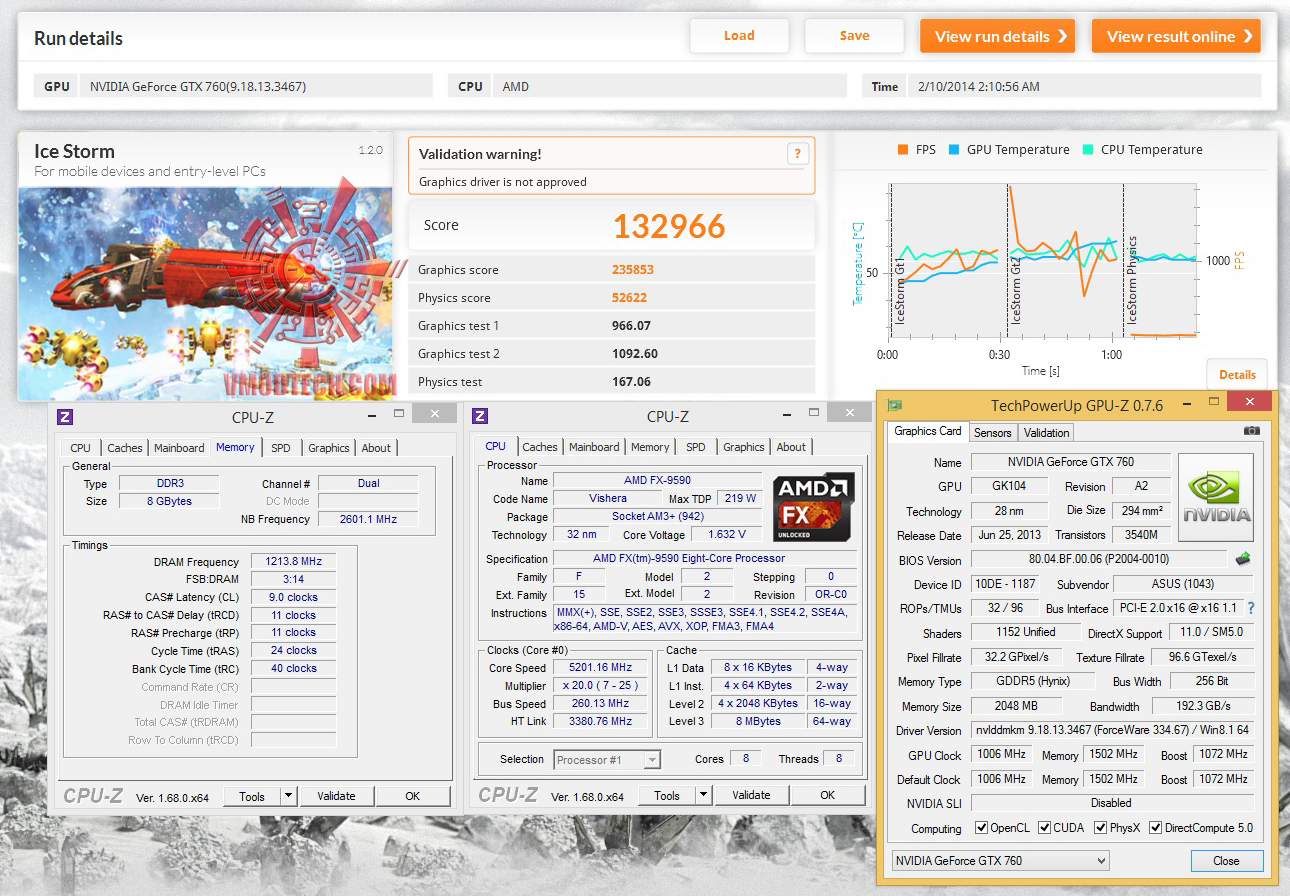Click the Close button in GPU-Z
Viewport: 1290px width, 896px height.
coord(1227,860)
